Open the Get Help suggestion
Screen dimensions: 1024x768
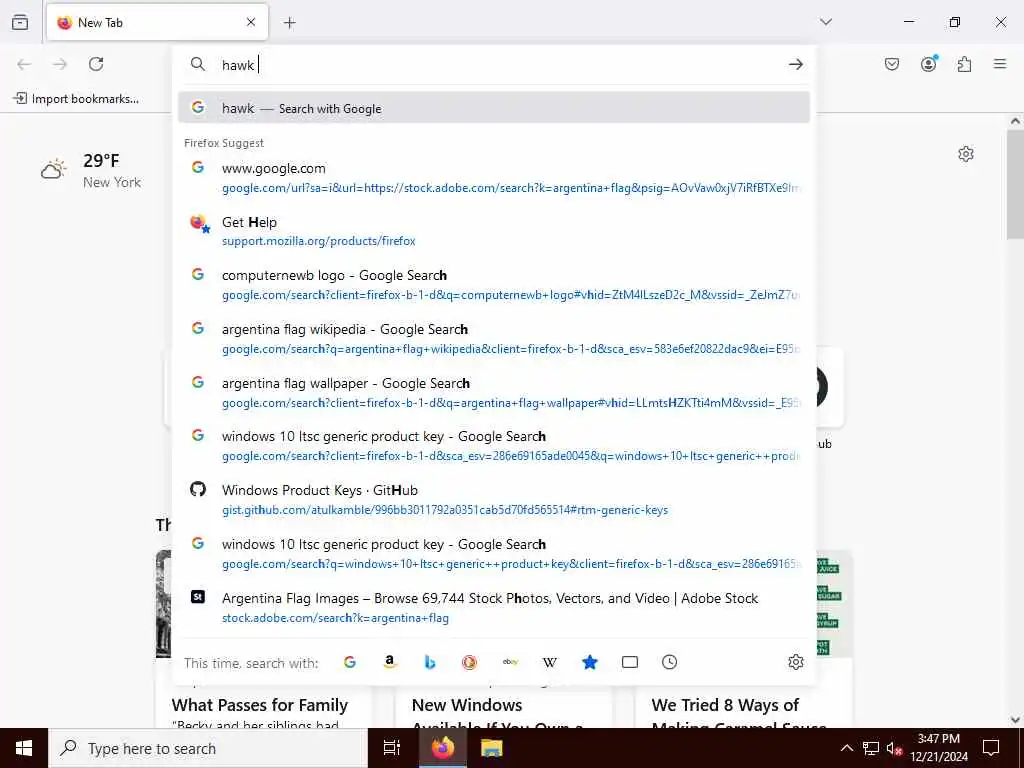tap(494, 231)
